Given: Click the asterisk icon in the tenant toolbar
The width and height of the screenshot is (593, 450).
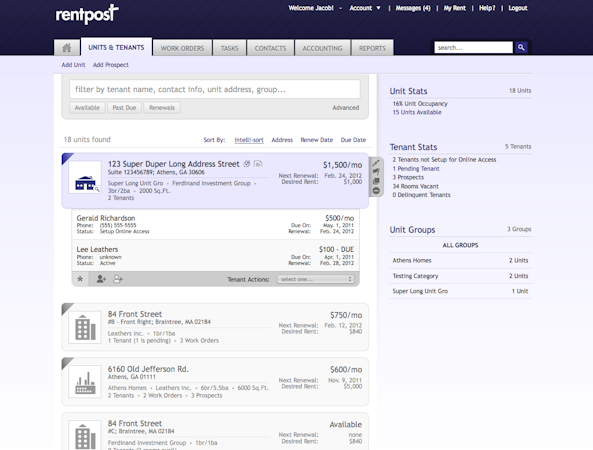Looking at the screenshot, I should 80,279.
